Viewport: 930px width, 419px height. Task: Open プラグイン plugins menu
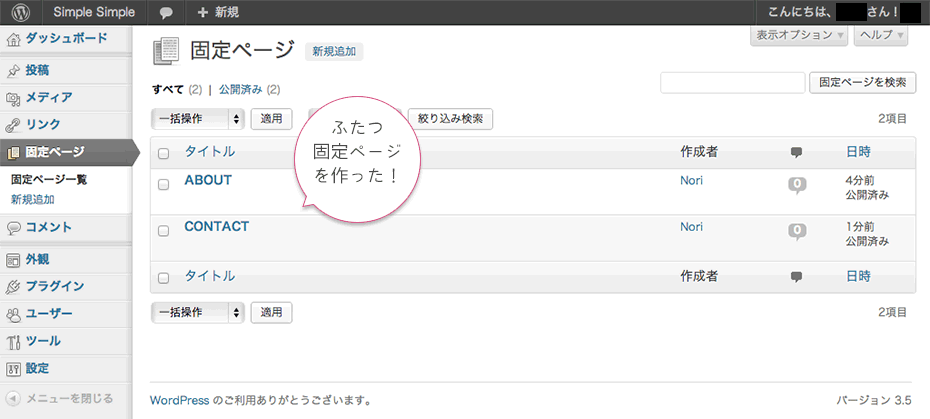tap(54, 286)
